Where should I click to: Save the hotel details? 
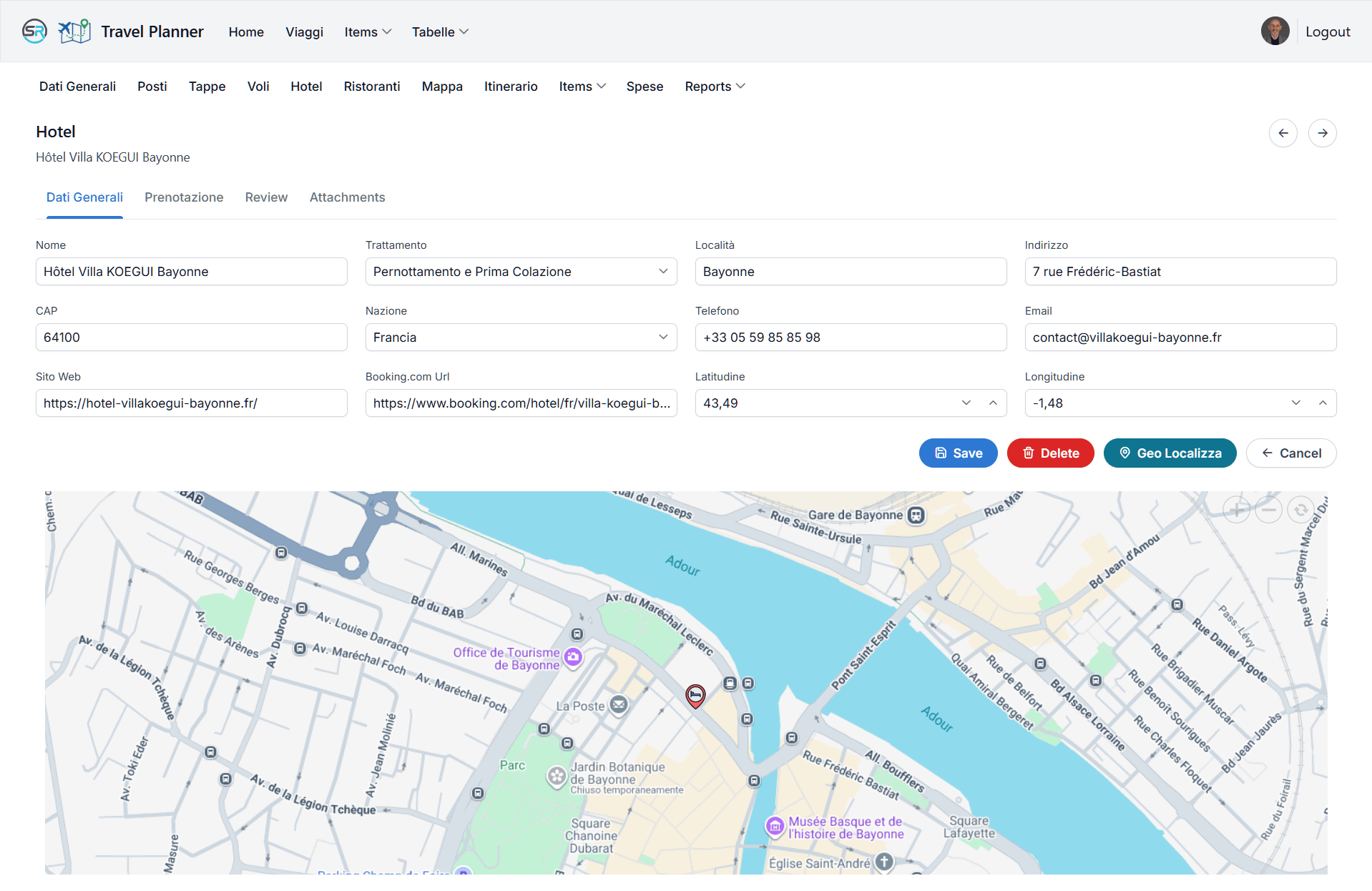coord(958,453)
